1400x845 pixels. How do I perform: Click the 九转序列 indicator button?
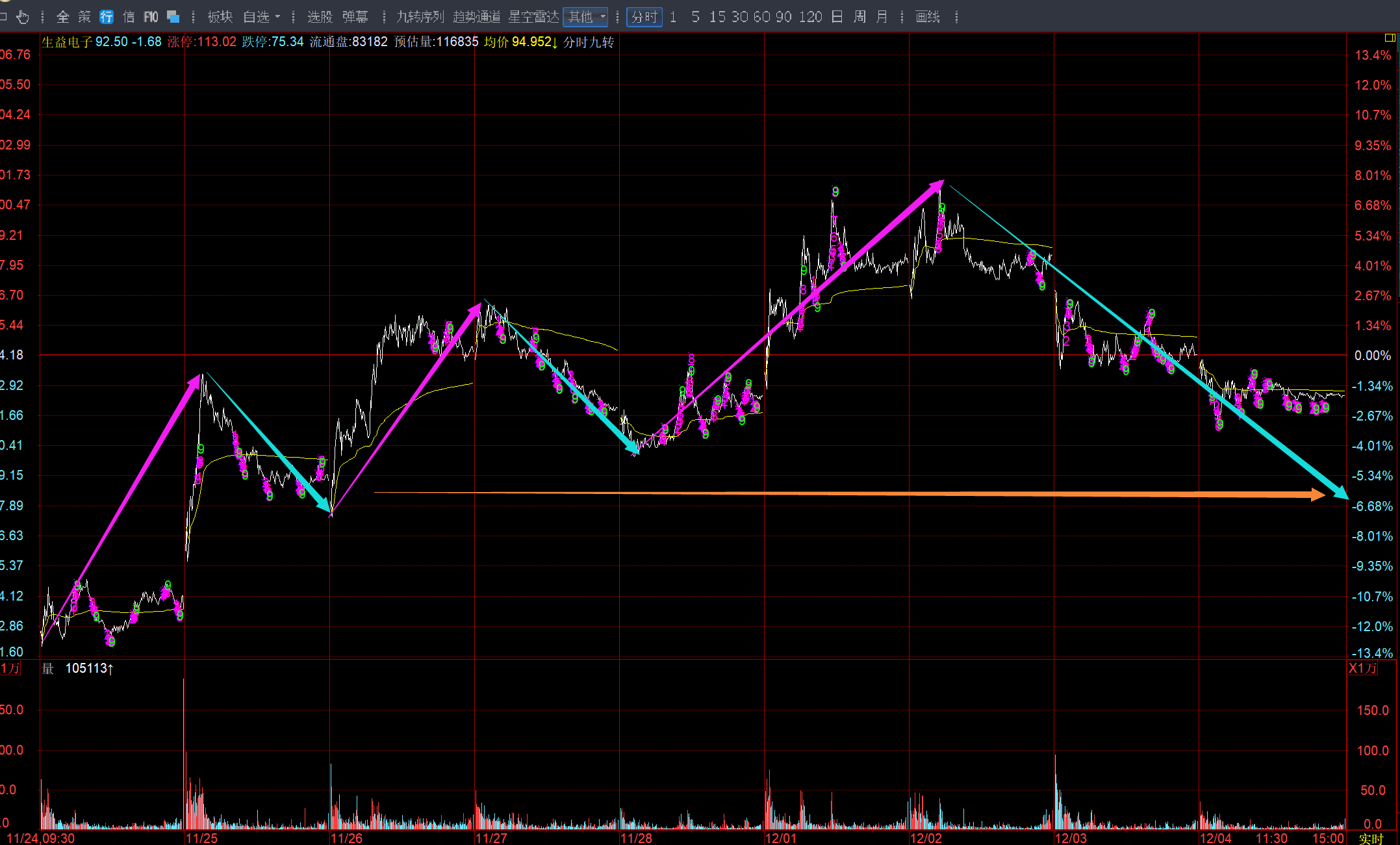pyautogui.click(x=420, y=17)
